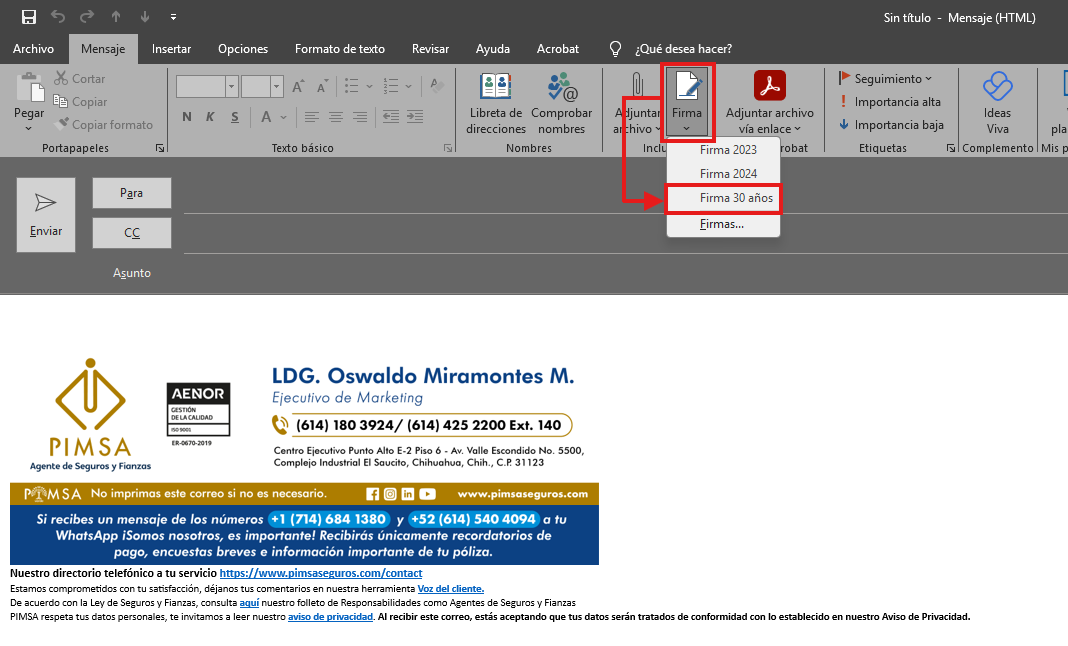1068x646 pixels.
Task: Expand numbered list style arrow
Action: coord(408,87)
